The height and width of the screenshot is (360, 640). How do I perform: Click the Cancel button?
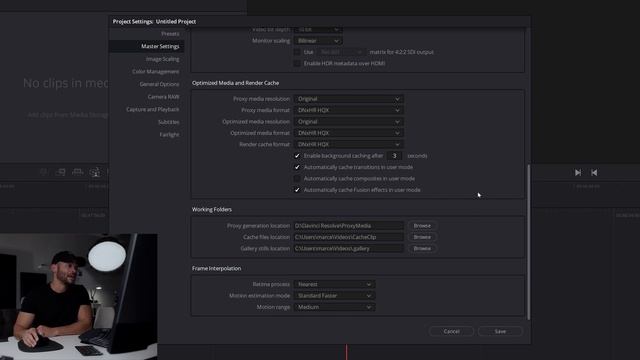coord(451,331)
